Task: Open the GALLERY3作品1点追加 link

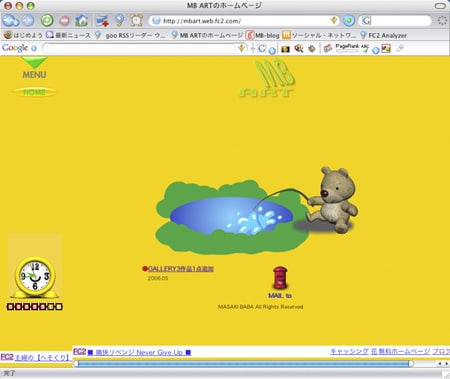Action: 181,269
